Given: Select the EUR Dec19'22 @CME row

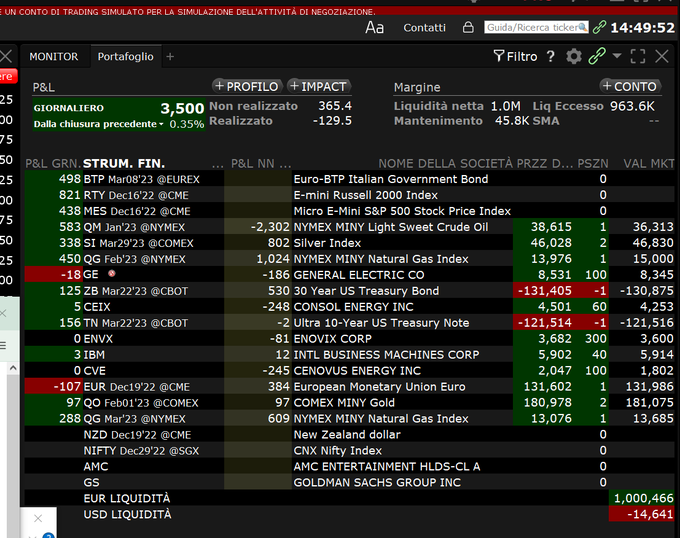Looking at the screenshot, I should tap(350, 387).
